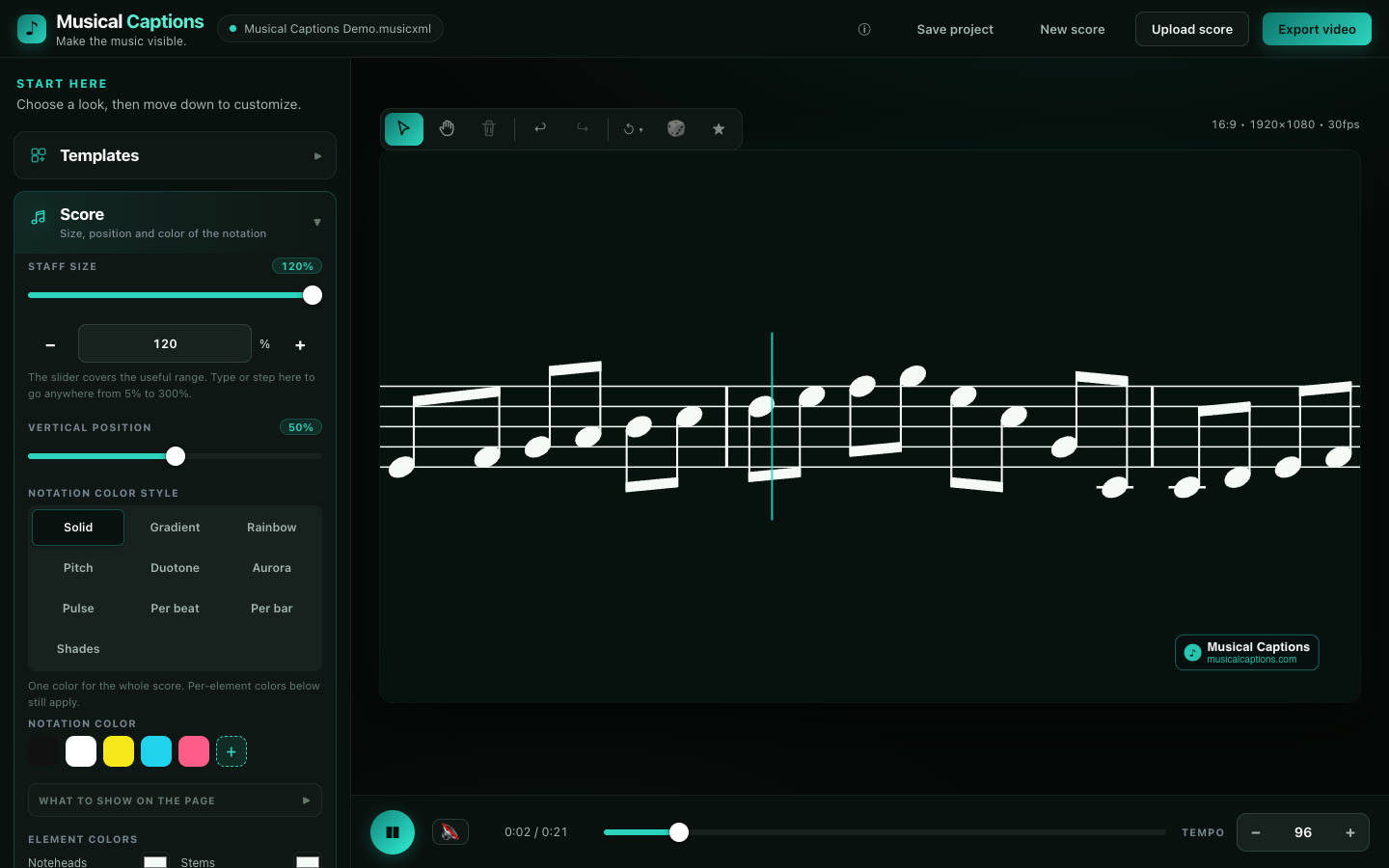
Task: Click the playback progress slider handle
Action: (679, 832)
